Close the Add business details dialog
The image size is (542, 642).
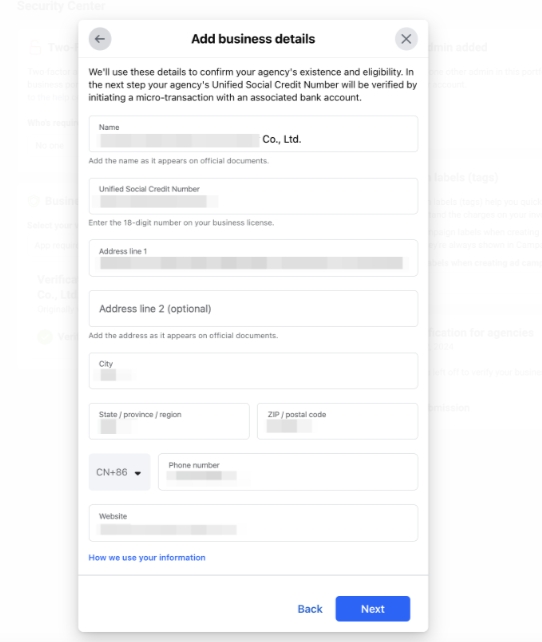coord(406,39)
